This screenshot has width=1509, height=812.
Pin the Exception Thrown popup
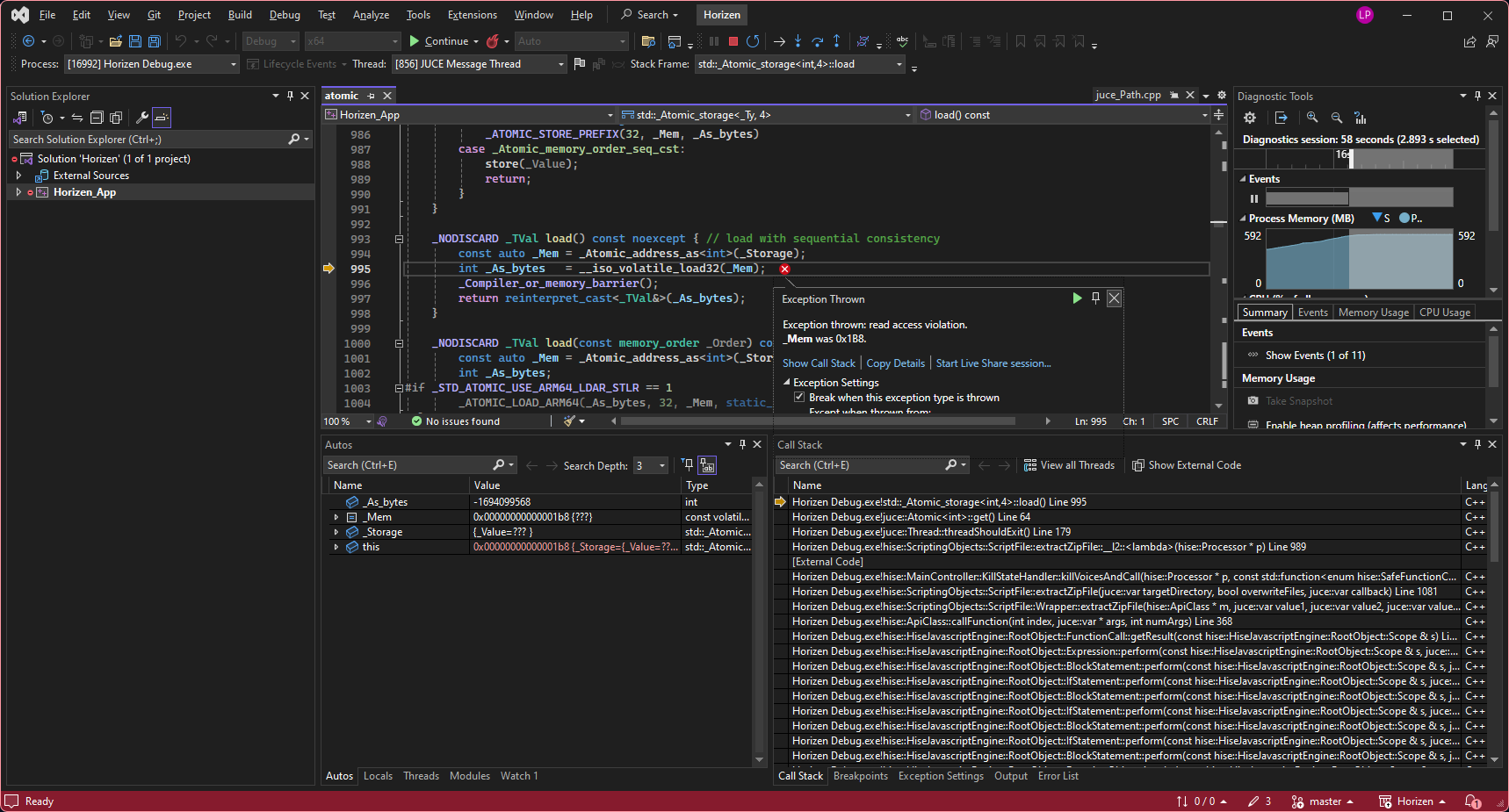(x=1095, y=298)
